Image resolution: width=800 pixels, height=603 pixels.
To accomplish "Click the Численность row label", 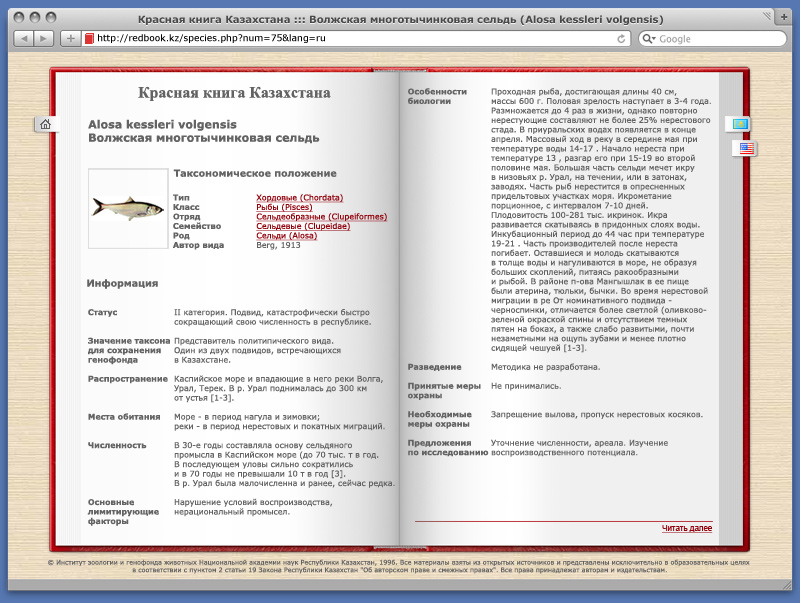I will 117,445.
